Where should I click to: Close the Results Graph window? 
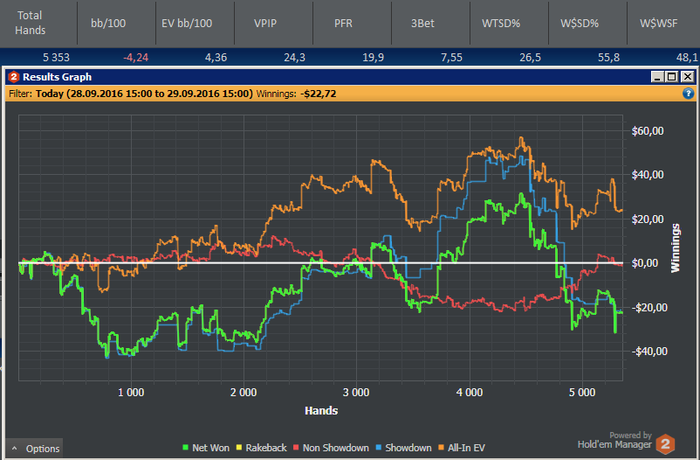coord(688,77)
